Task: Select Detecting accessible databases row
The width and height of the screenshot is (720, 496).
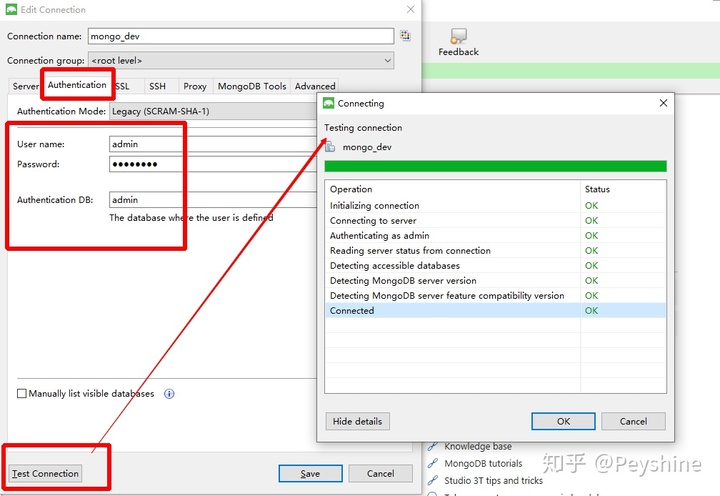Action: coord(495,265)
